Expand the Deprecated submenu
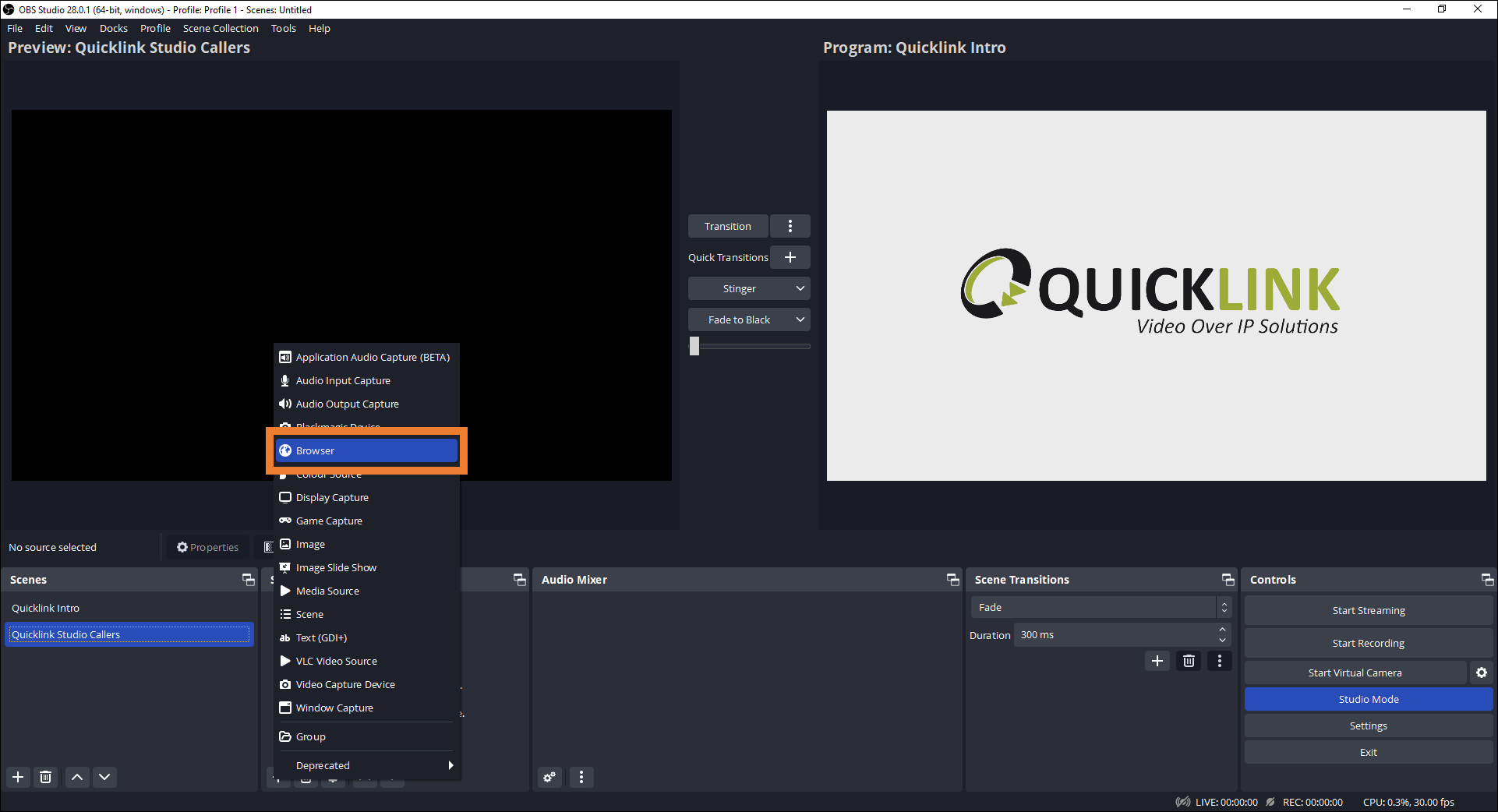This screenshot has width=1498, height=812. tap(366, 765)
